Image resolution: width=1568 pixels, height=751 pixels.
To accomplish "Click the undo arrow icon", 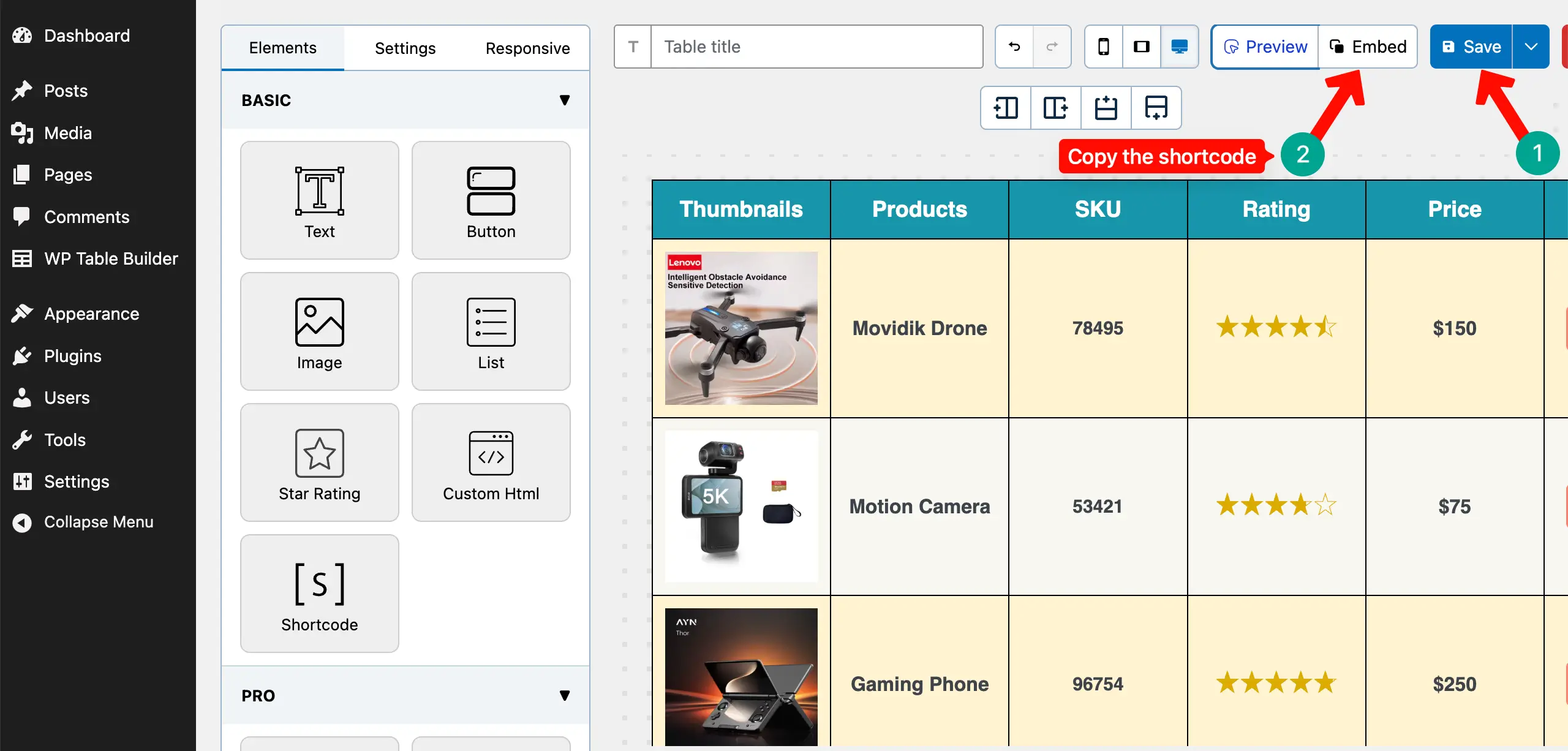I will (1014, 47).
